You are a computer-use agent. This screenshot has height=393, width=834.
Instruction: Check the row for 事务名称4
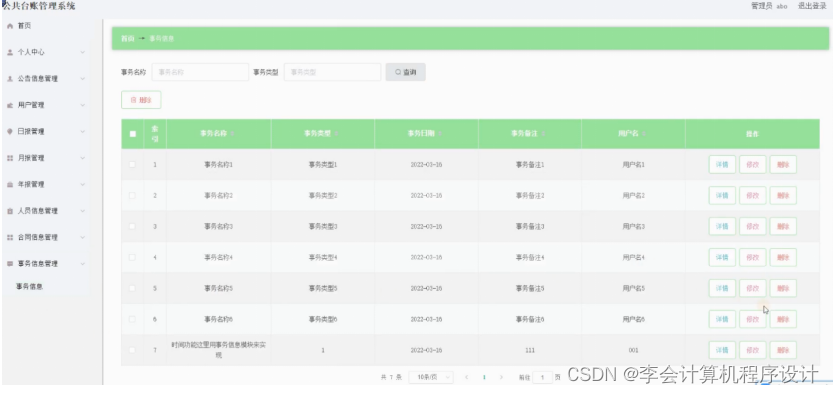[132, 257]
